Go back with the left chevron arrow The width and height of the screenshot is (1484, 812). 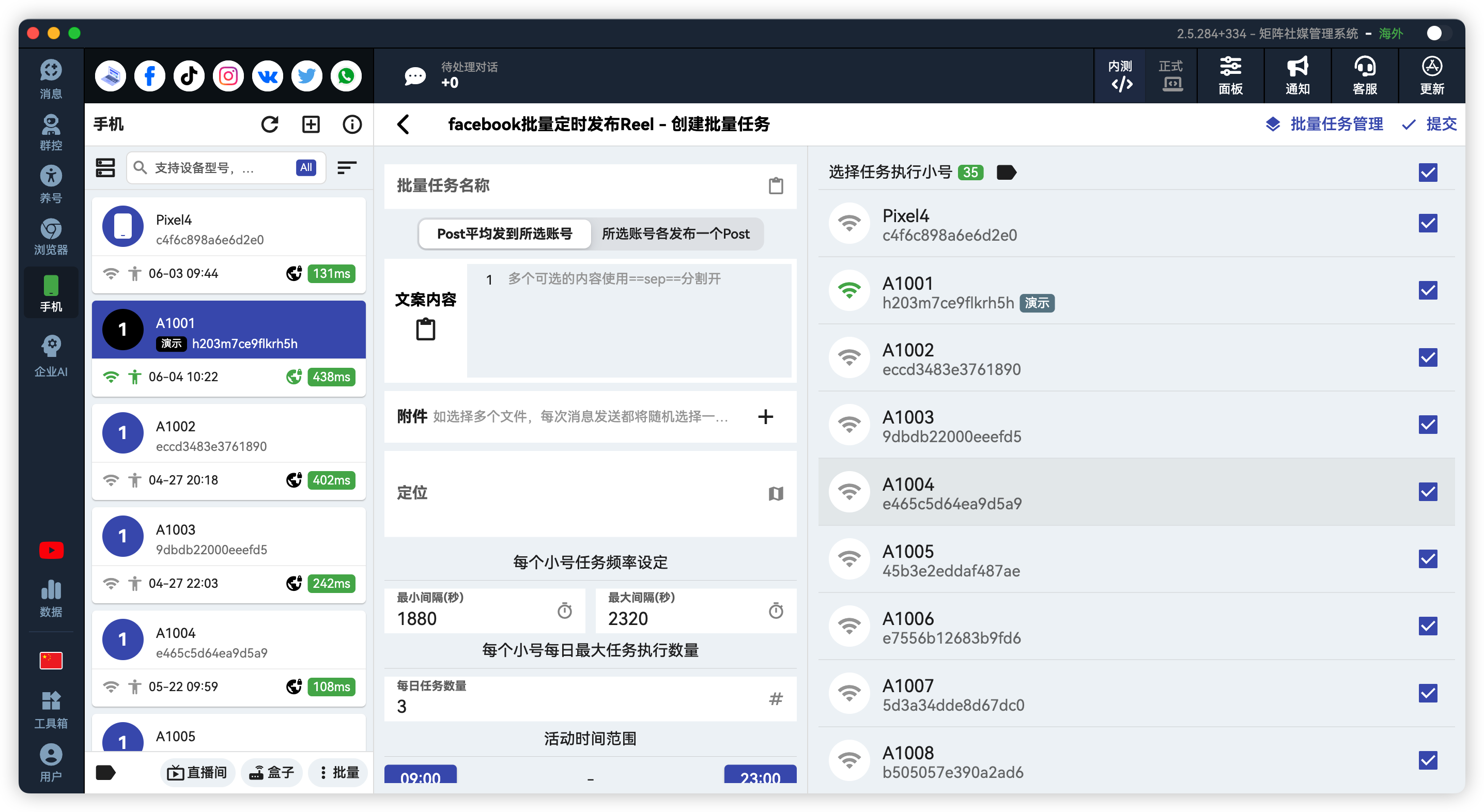click(403, 124)
